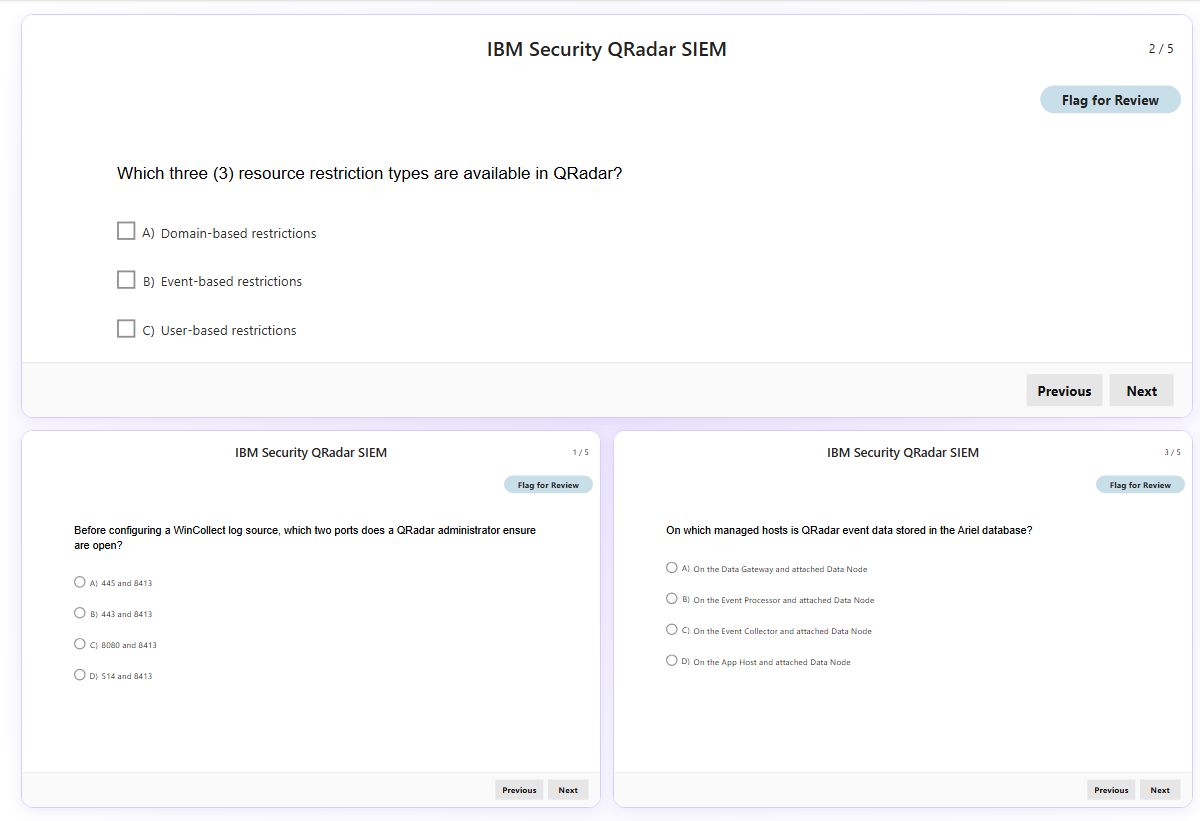This screenshot has width=1200, height=821.
Task: Click Previous in the question 1 card
Action: (519, 790)
